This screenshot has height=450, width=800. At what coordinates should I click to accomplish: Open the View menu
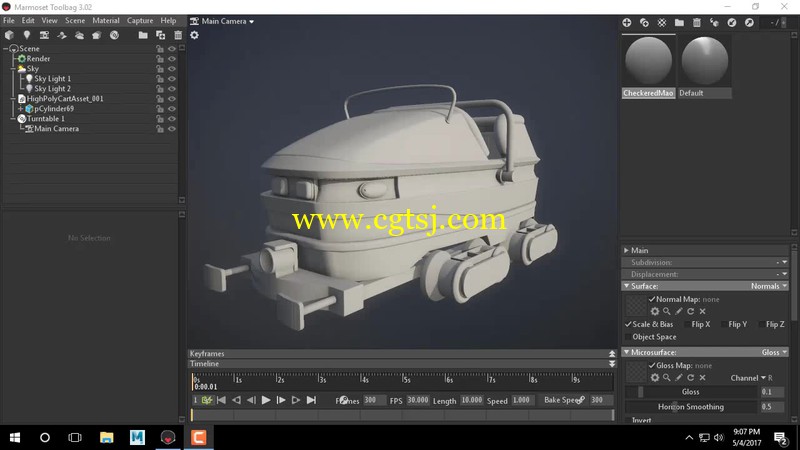pyautogui.click(x=49, y=20)
